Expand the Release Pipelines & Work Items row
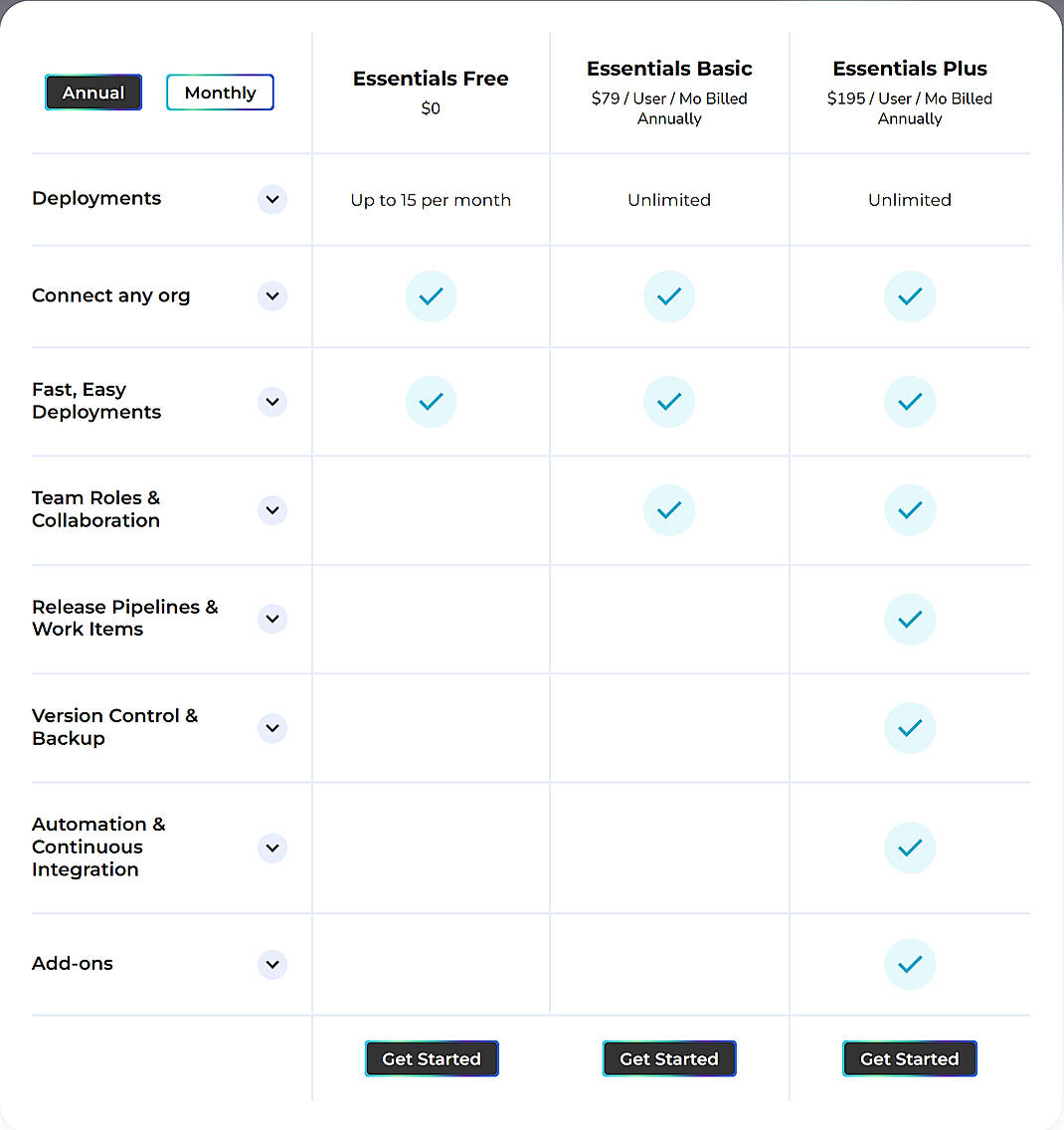Viewport: 1064px width, 1130px height. point(271,619)
